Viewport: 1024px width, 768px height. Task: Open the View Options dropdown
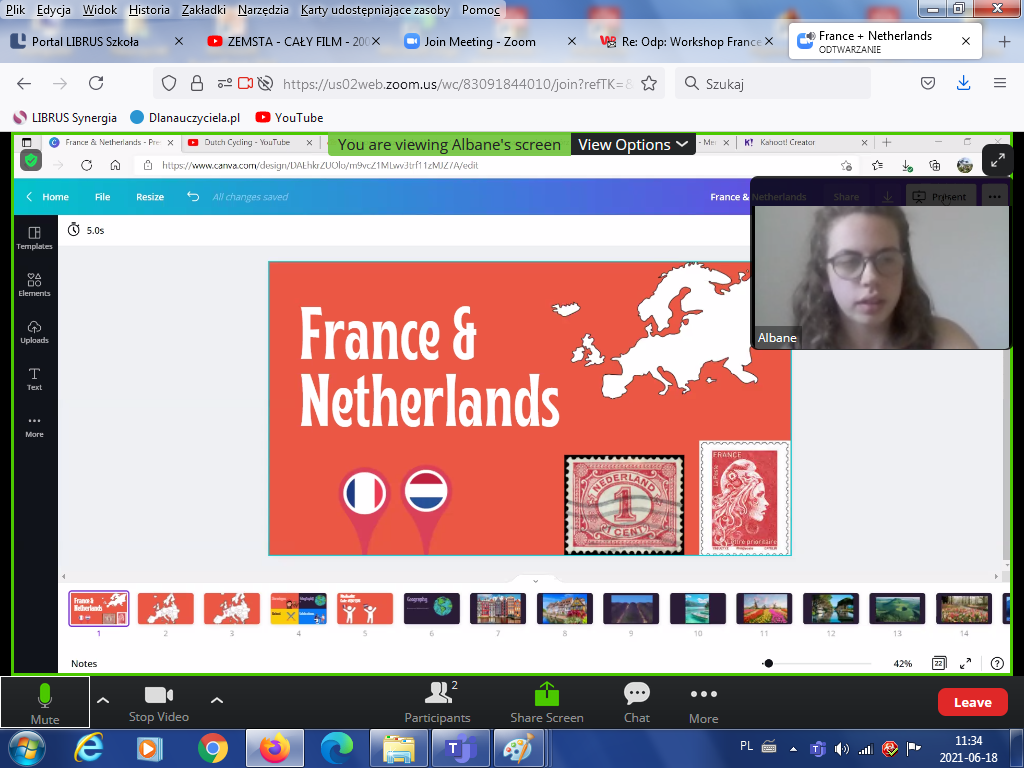point(633,144)
